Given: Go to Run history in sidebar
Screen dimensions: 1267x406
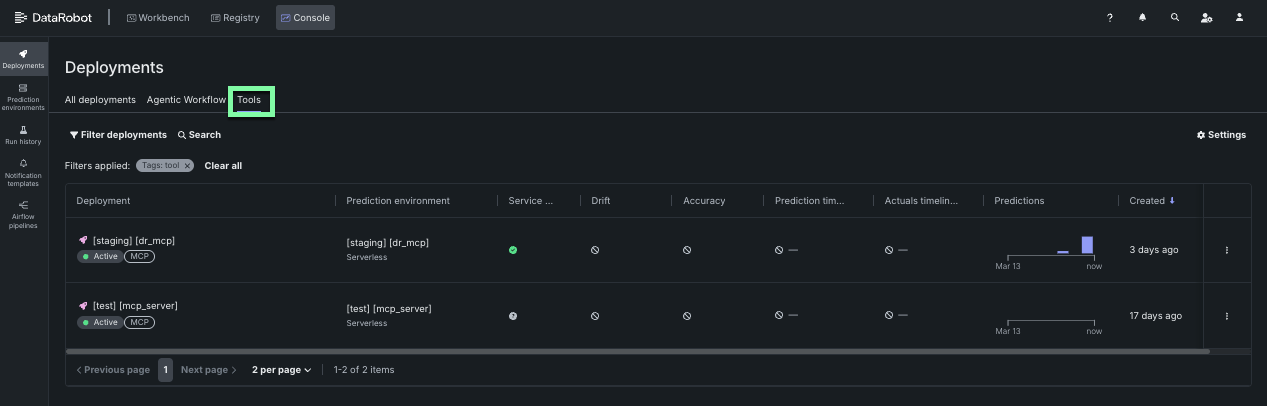Looking at the screenshot, I should [23, 135].
